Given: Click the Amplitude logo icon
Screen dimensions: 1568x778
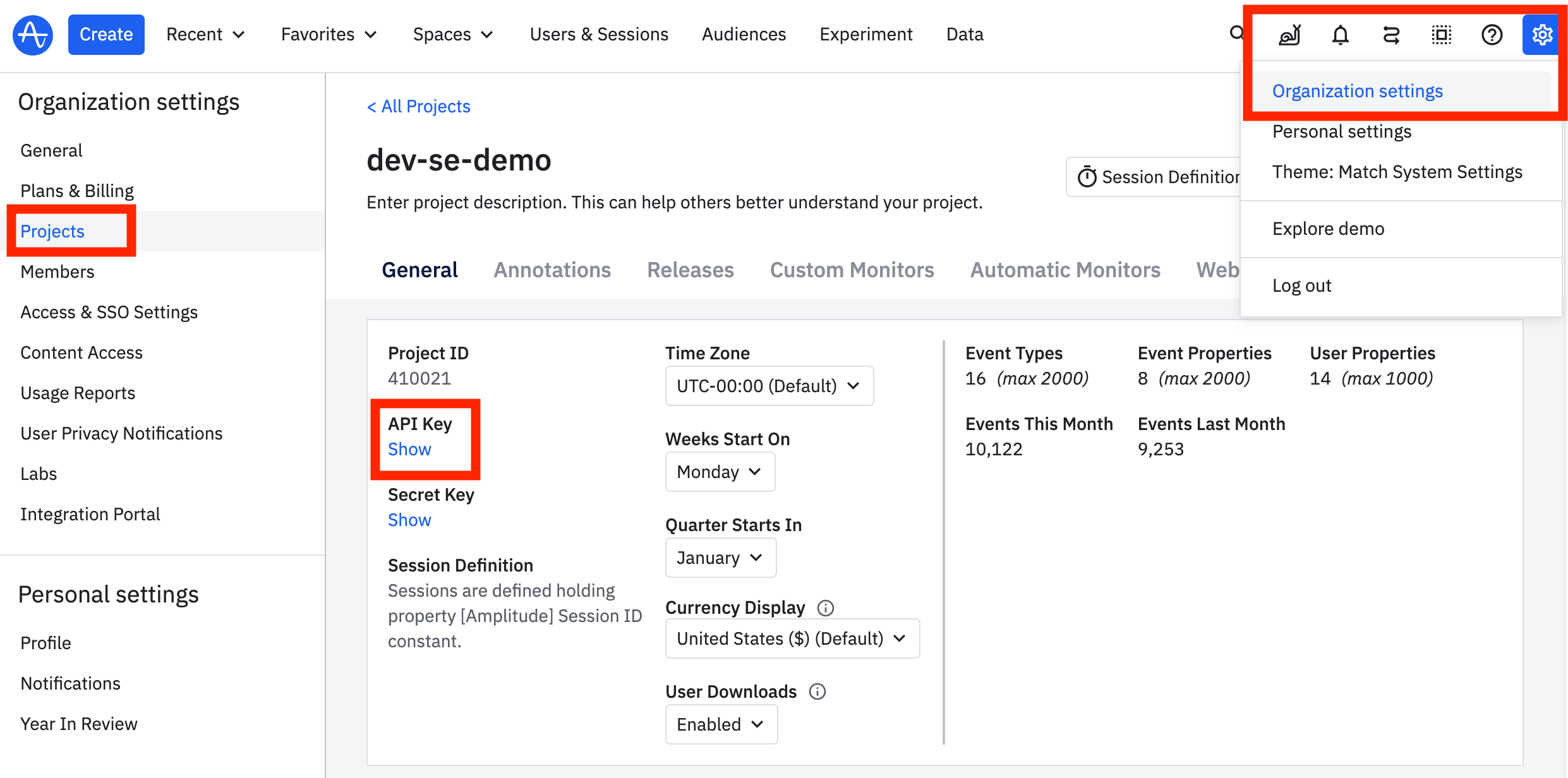Looking at the screenshot, I should (33, 35).
